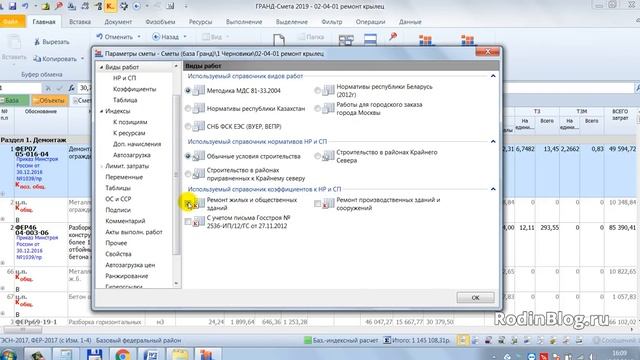Collapse the Индексы tree node
The image size is (640, 360).
click(x=102, y=111)
